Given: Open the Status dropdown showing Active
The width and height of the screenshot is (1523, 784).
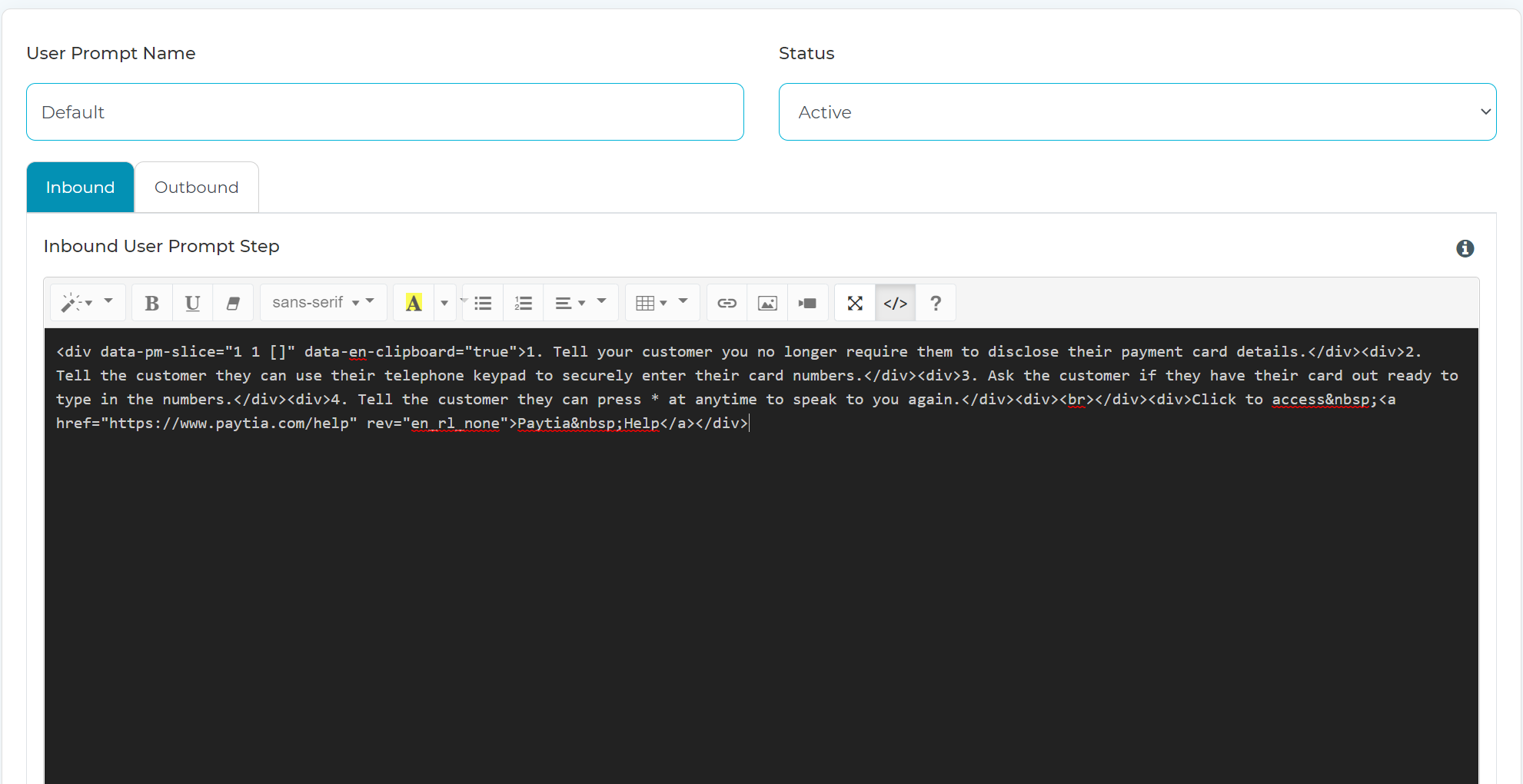Looking at the screenshot, I should (x=1137, y=111).
